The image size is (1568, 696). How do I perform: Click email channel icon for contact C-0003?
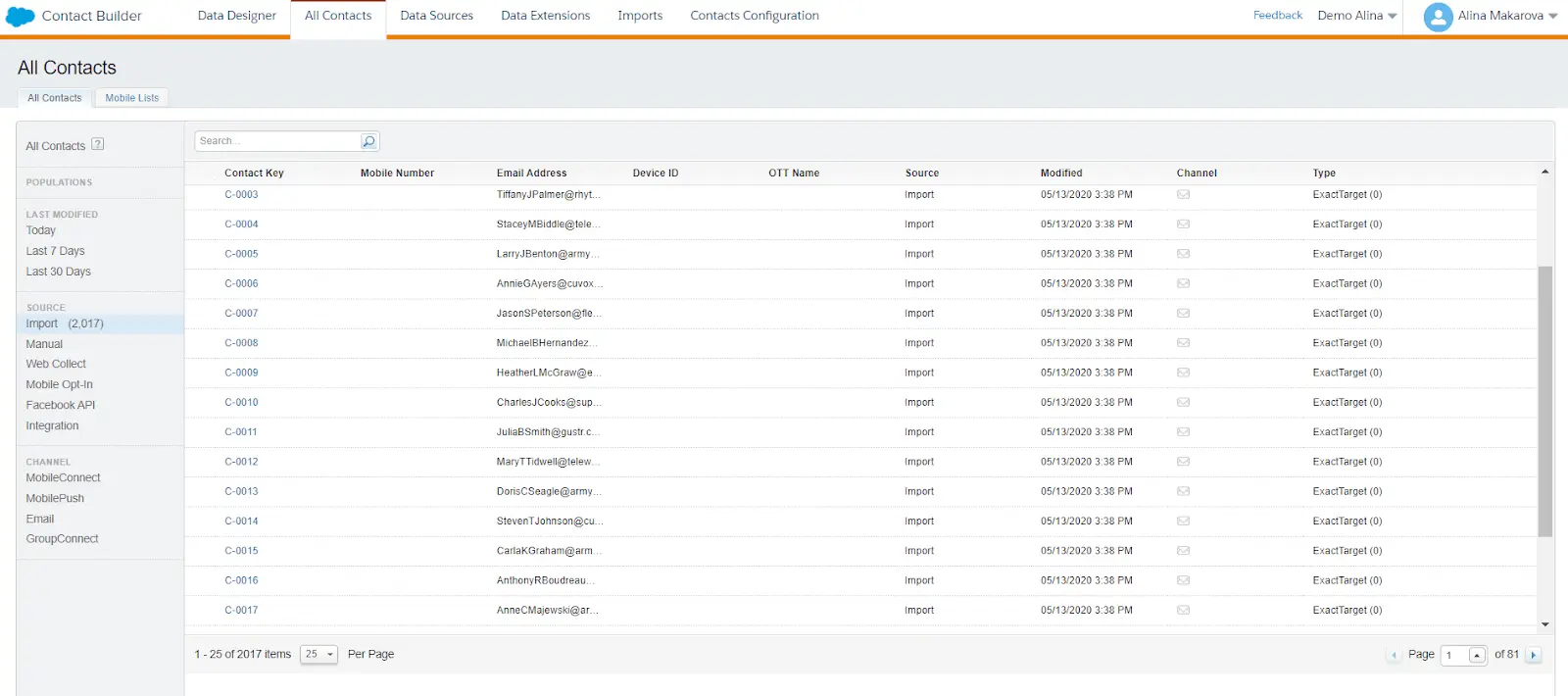1183,195
